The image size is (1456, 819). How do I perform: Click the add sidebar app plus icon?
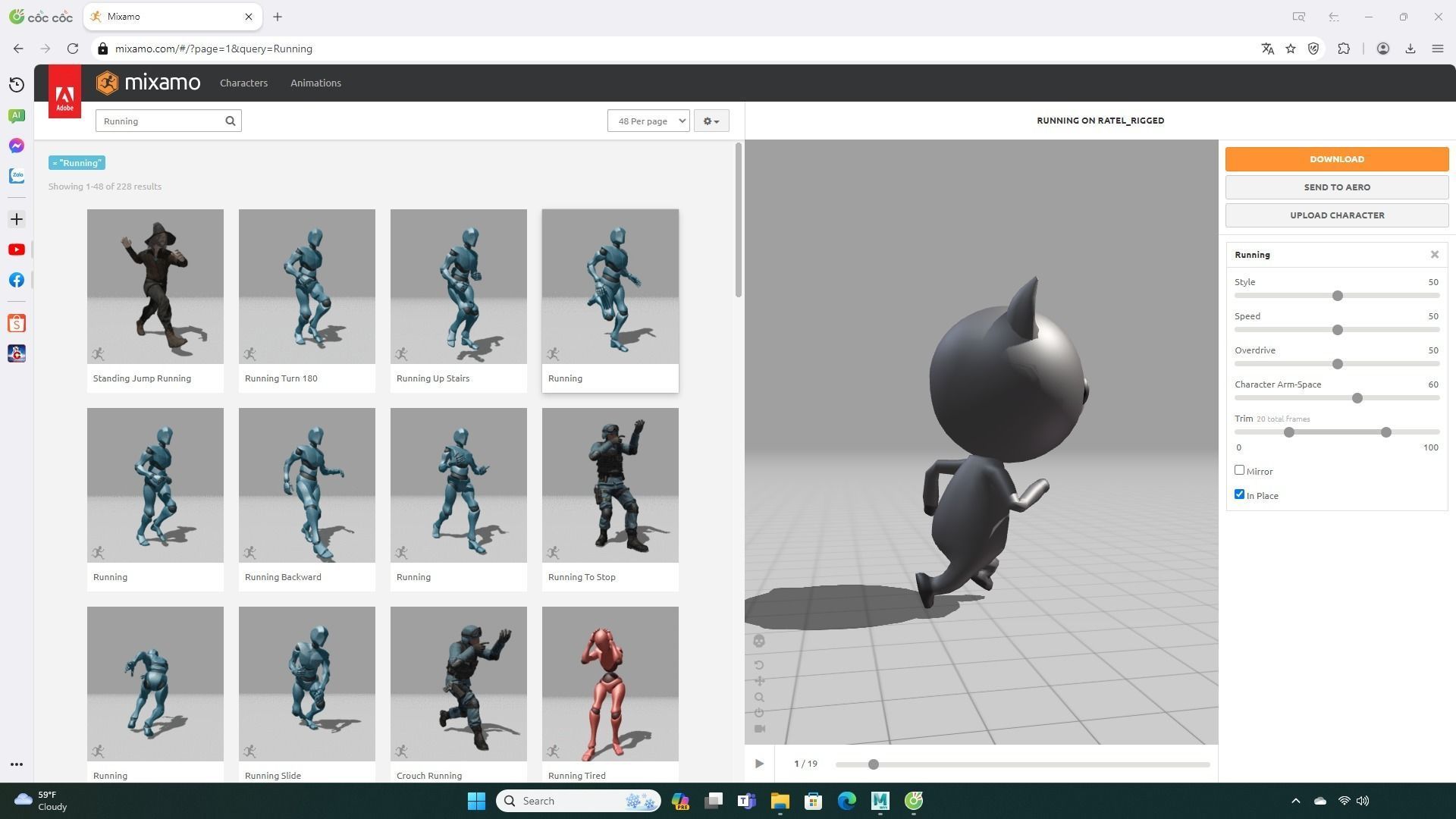pos(17,219)
